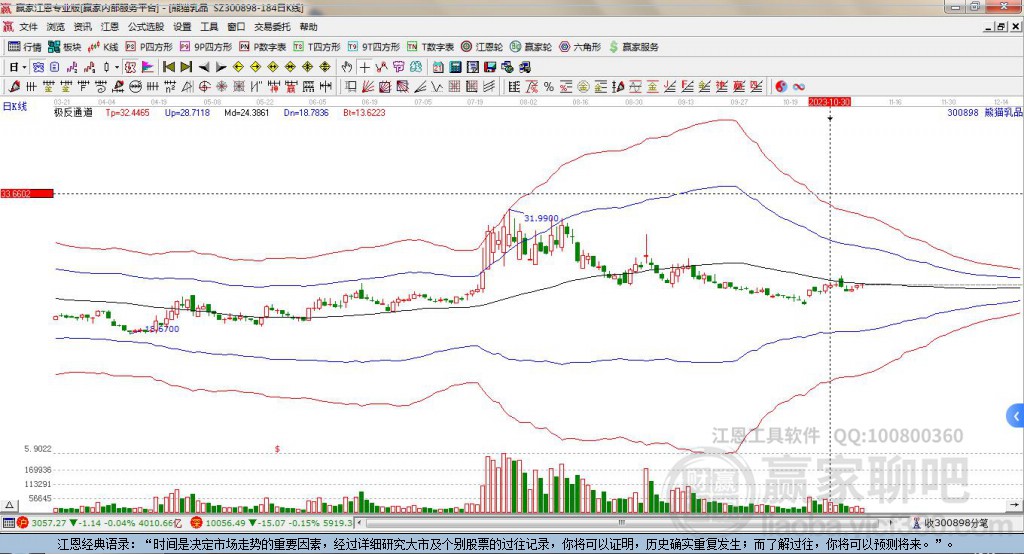This screenshot has height=554, width=1024.
Task: Click the triangle button beside volume panel
Action: 9,505
